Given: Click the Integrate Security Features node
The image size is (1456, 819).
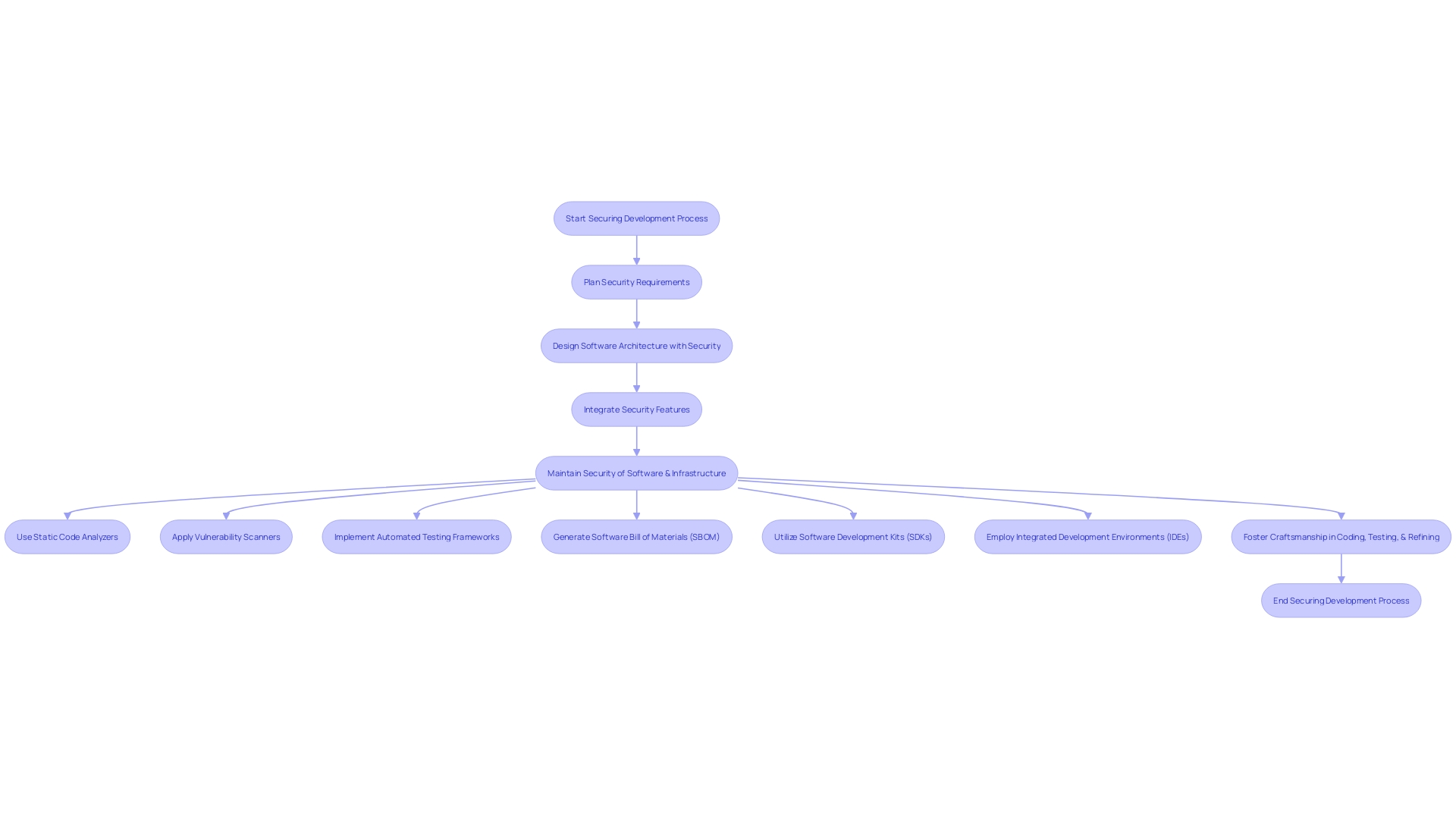Looking at the screenshot, I should point(636,409).
